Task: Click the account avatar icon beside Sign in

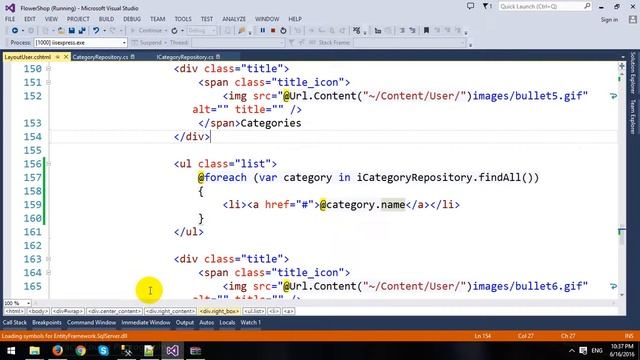Action: (x=633, y=19)
